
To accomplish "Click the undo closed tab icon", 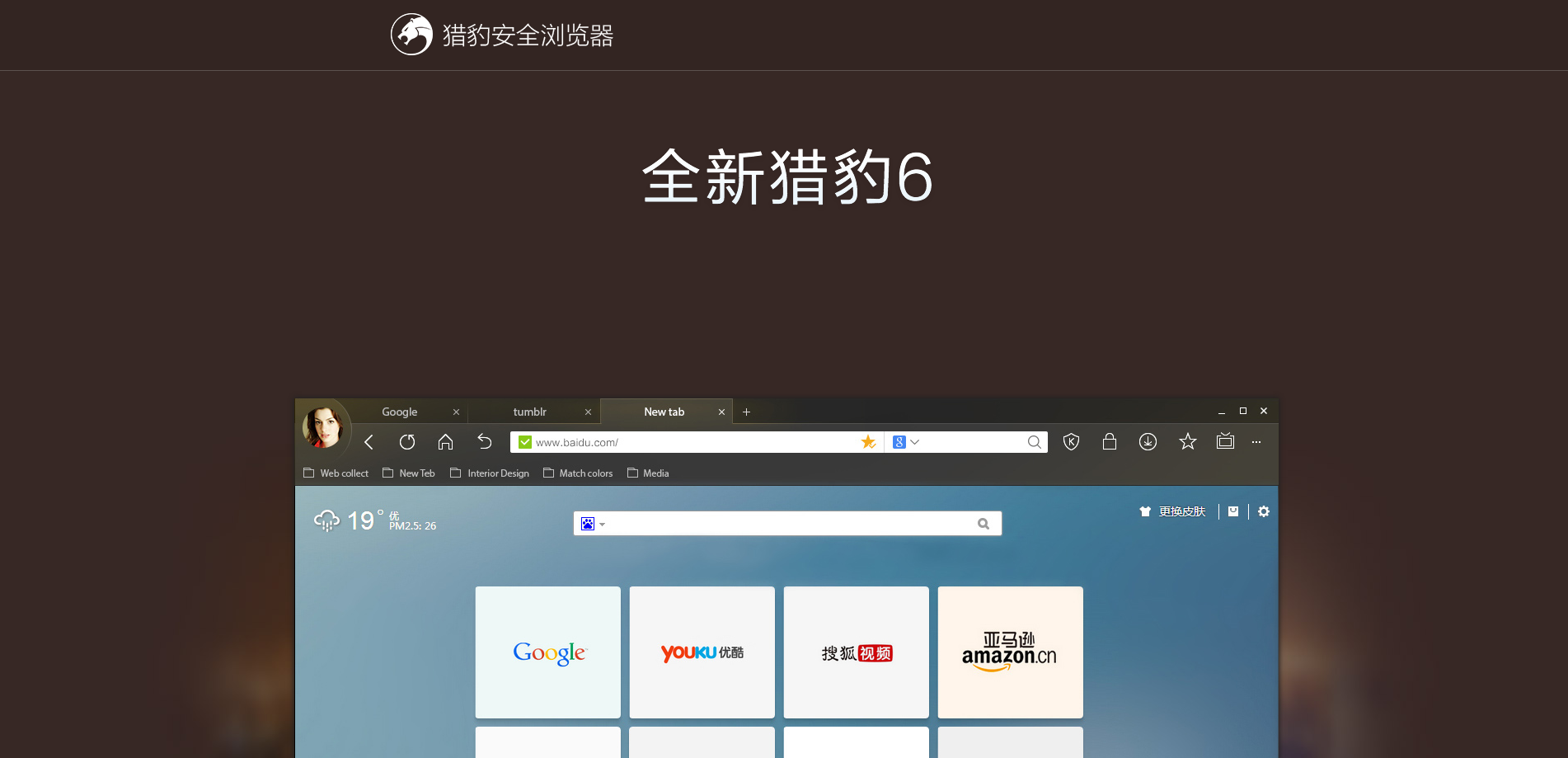I will 485,442.
